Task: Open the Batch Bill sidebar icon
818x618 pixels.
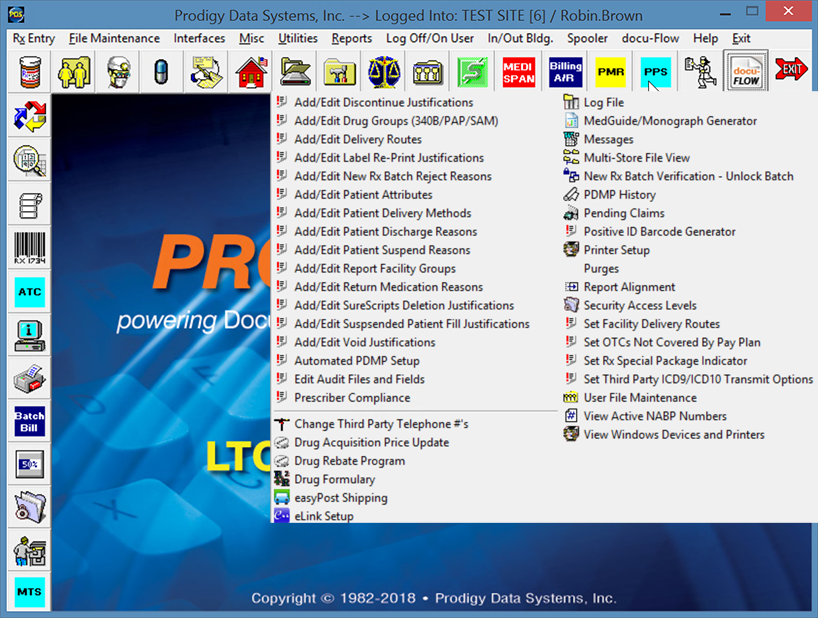Action: [30, 422]
